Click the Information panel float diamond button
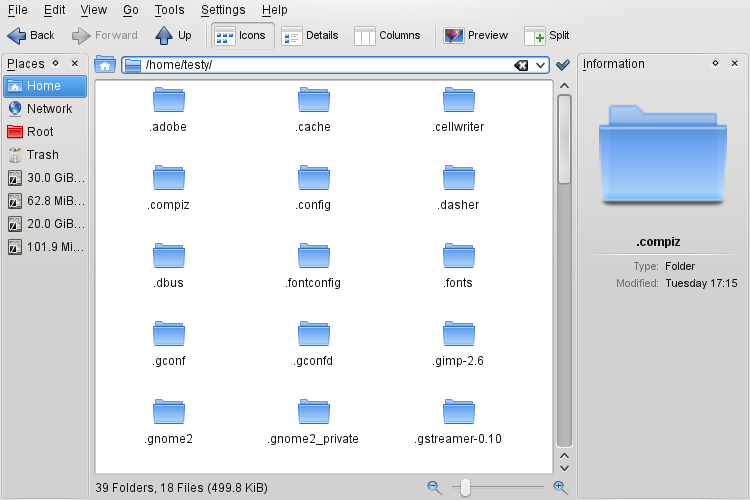 click(x=716, y=63)
